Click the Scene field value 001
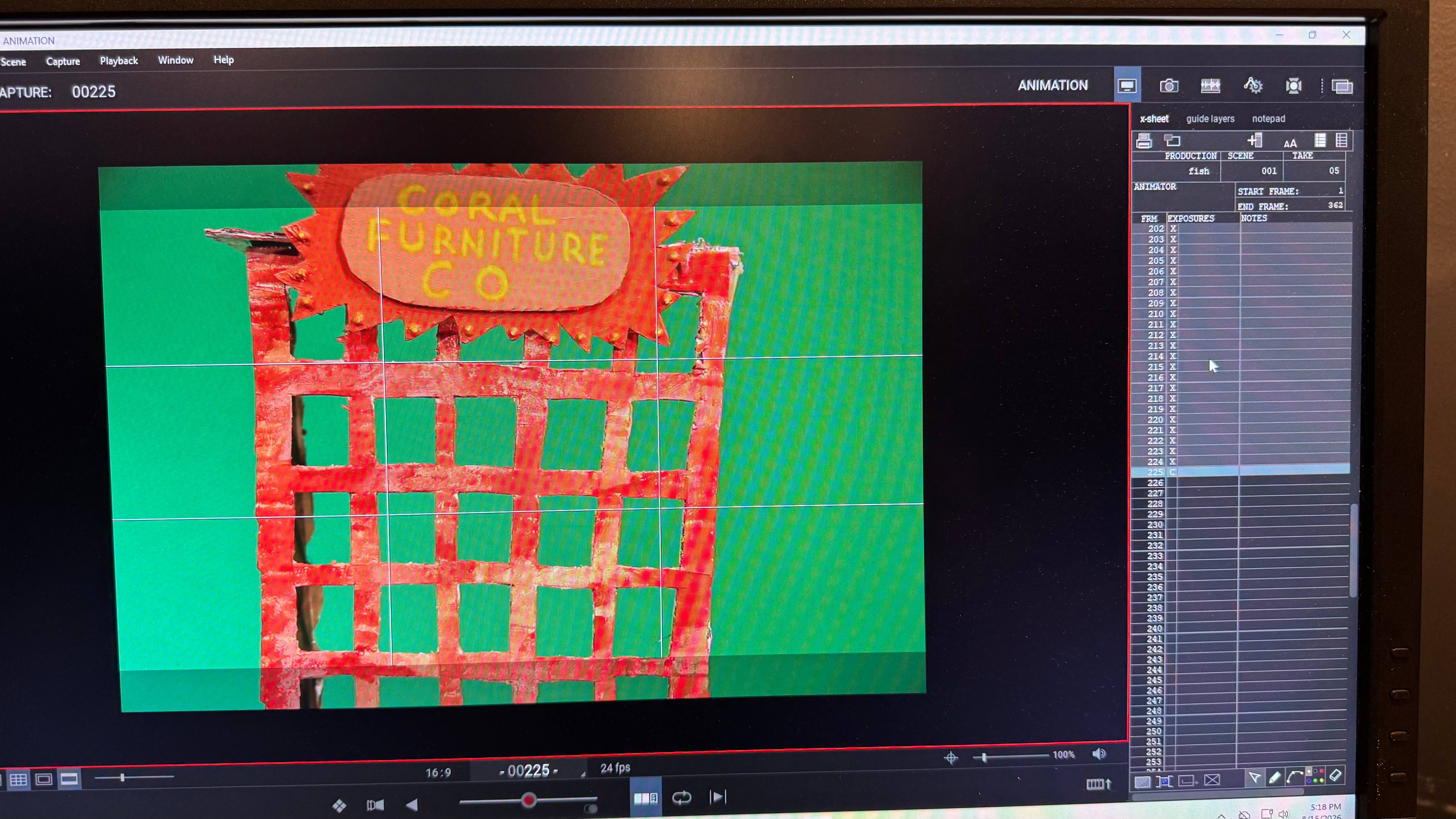This screenshot has height=819, width=1456. pos(1269,171)
